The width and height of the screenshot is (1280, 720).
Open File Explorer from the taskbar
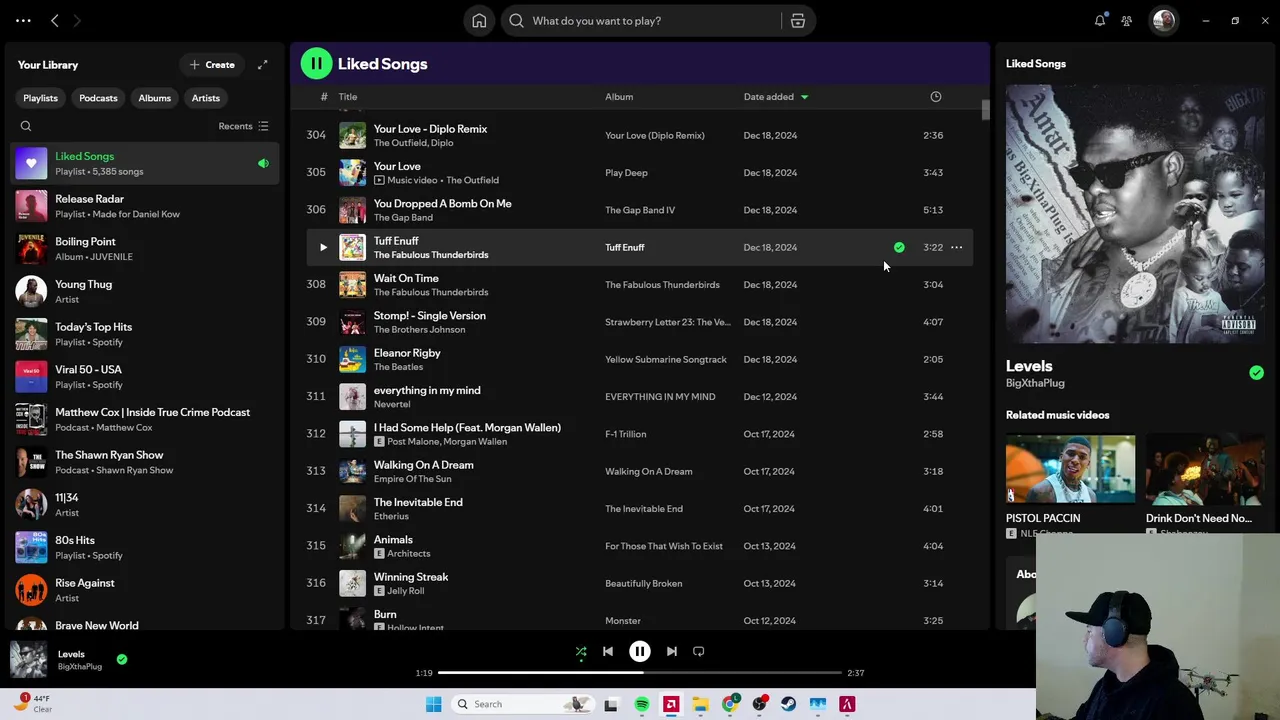tap(700, 704)
